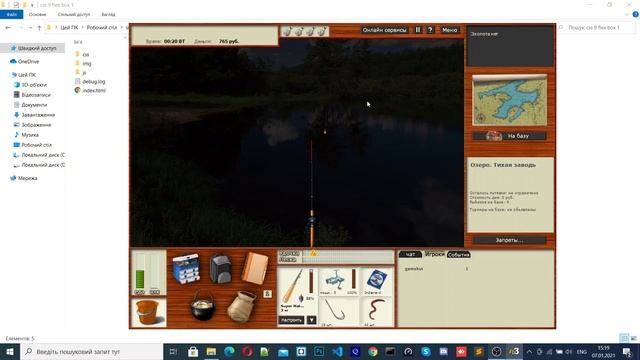
Task: Select the debug.log file in Explorer
Action: (x=93, y=82)
